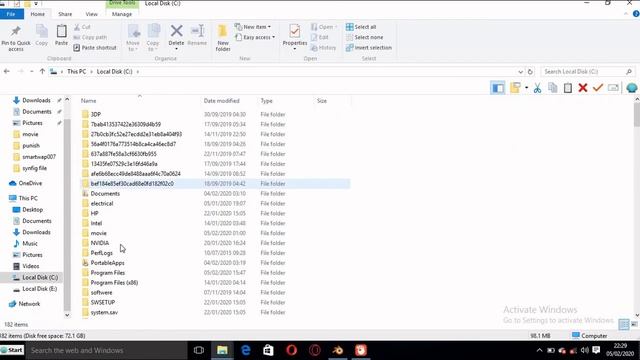This screenshot has height=360, width=640.
Task: Click Edit in the ribbon
Action: pyautogui.click(x=320, y=37)
